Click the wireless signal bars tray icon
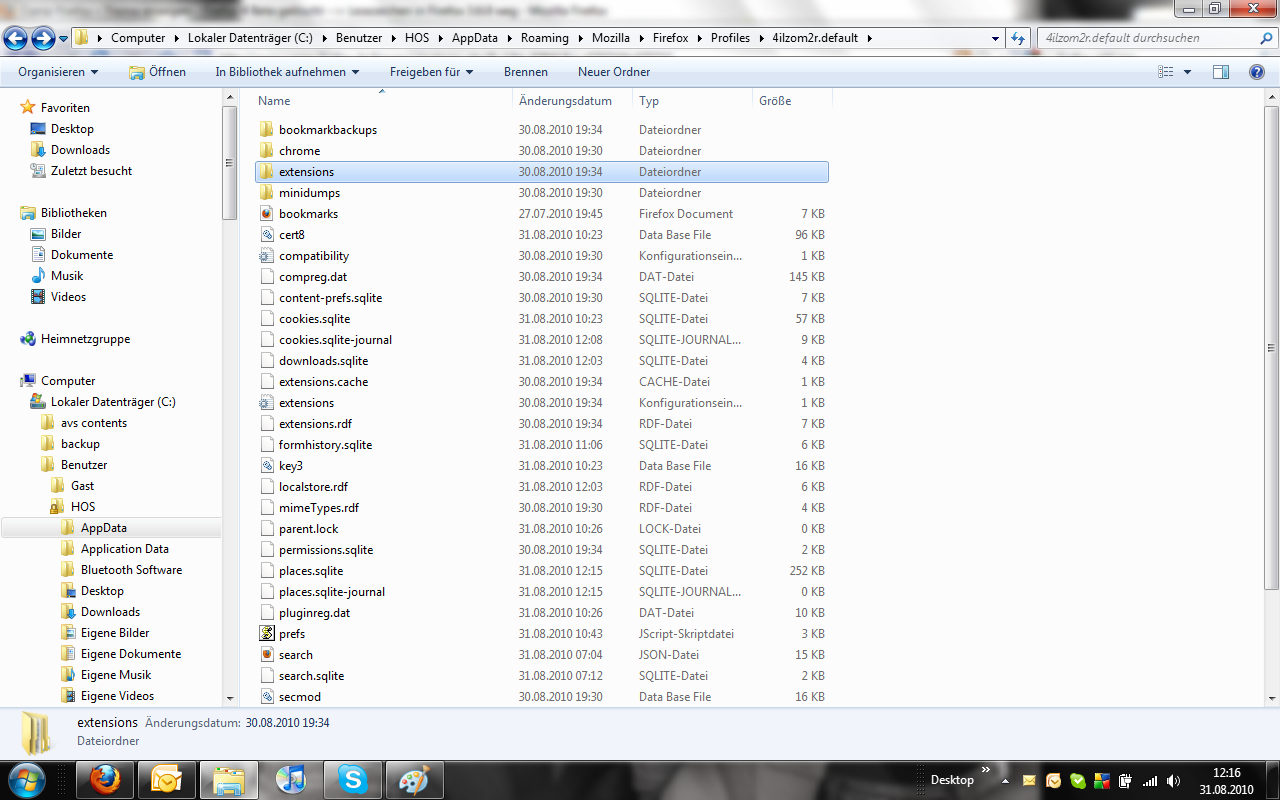 tap(1150, 781)
